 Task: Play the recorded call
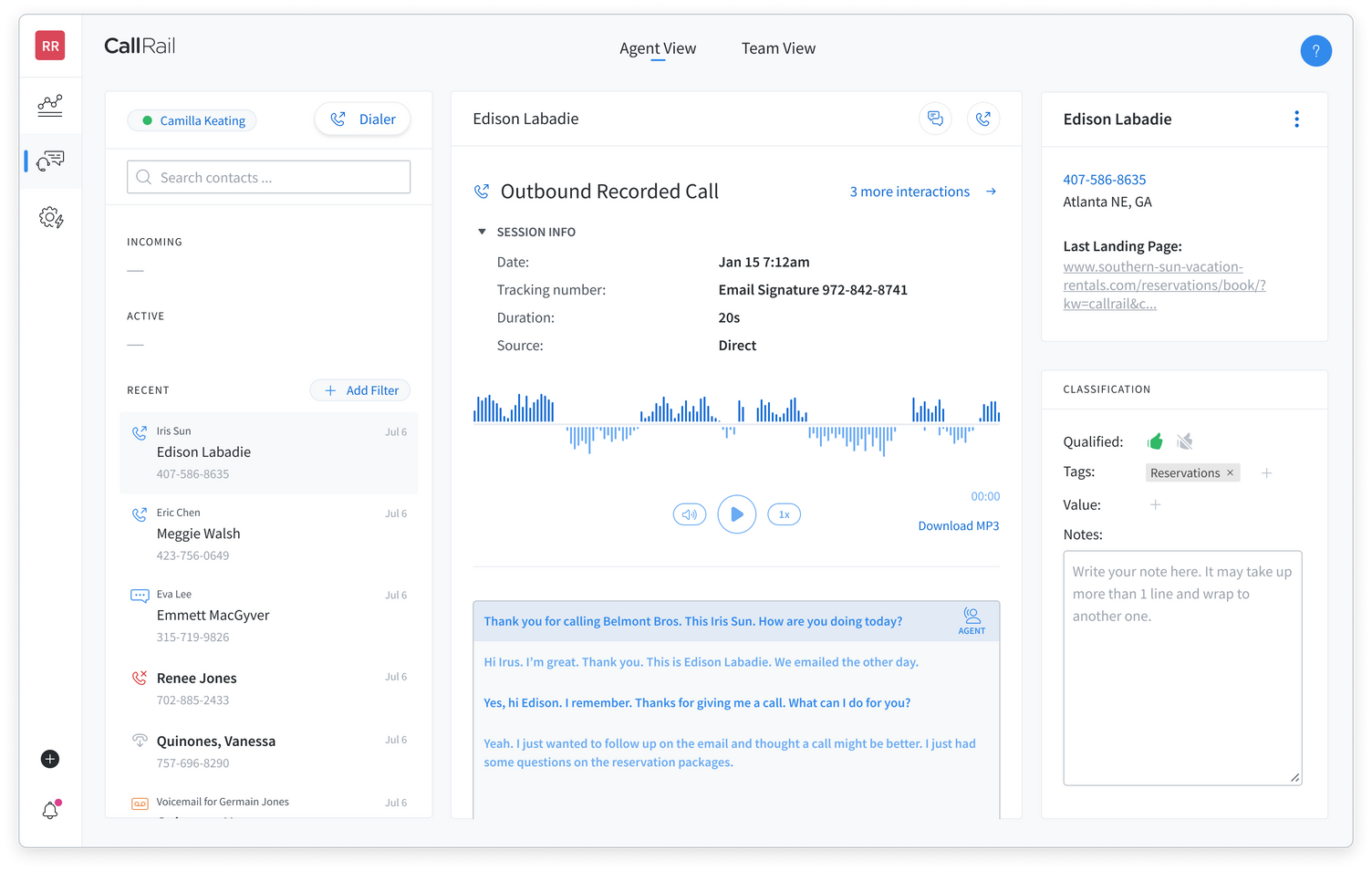point(737,513)
